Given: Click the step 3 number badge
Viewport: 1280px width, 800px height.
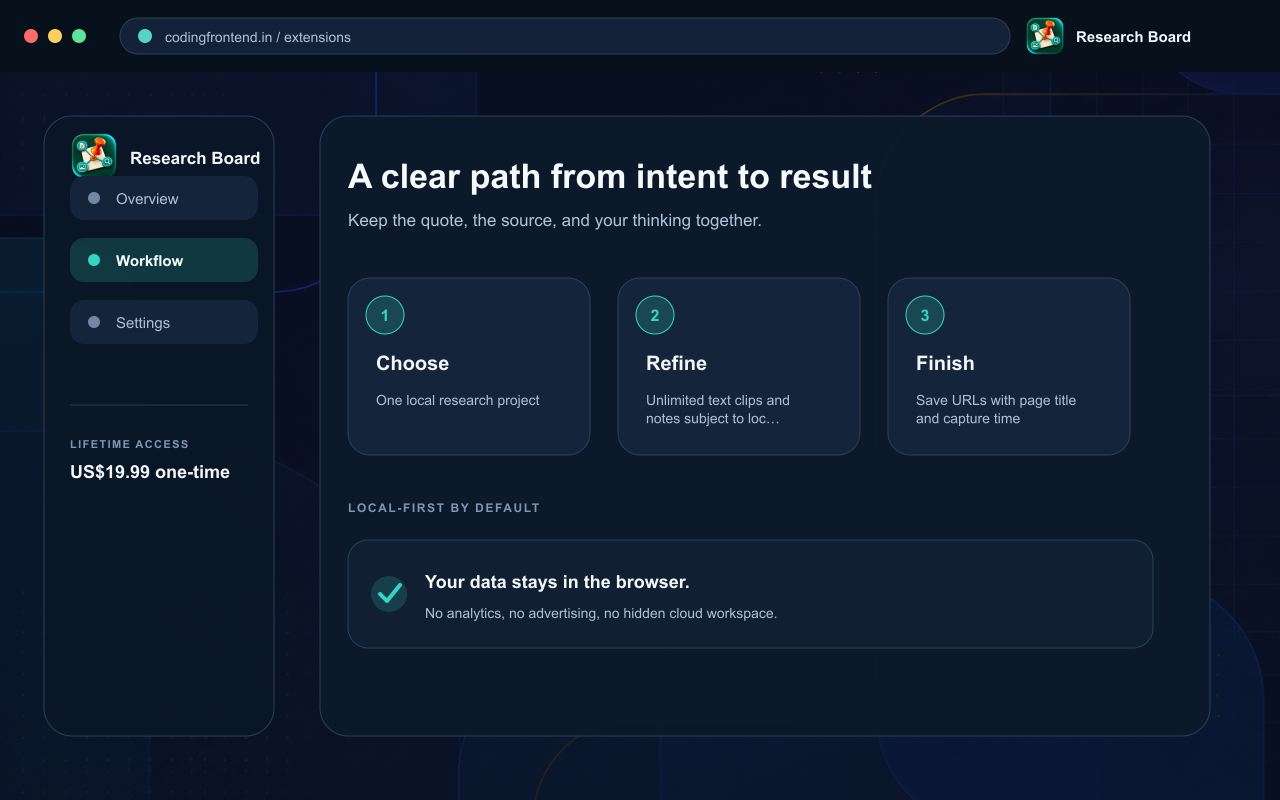Looking at the screenshot, I should [925, 315].
